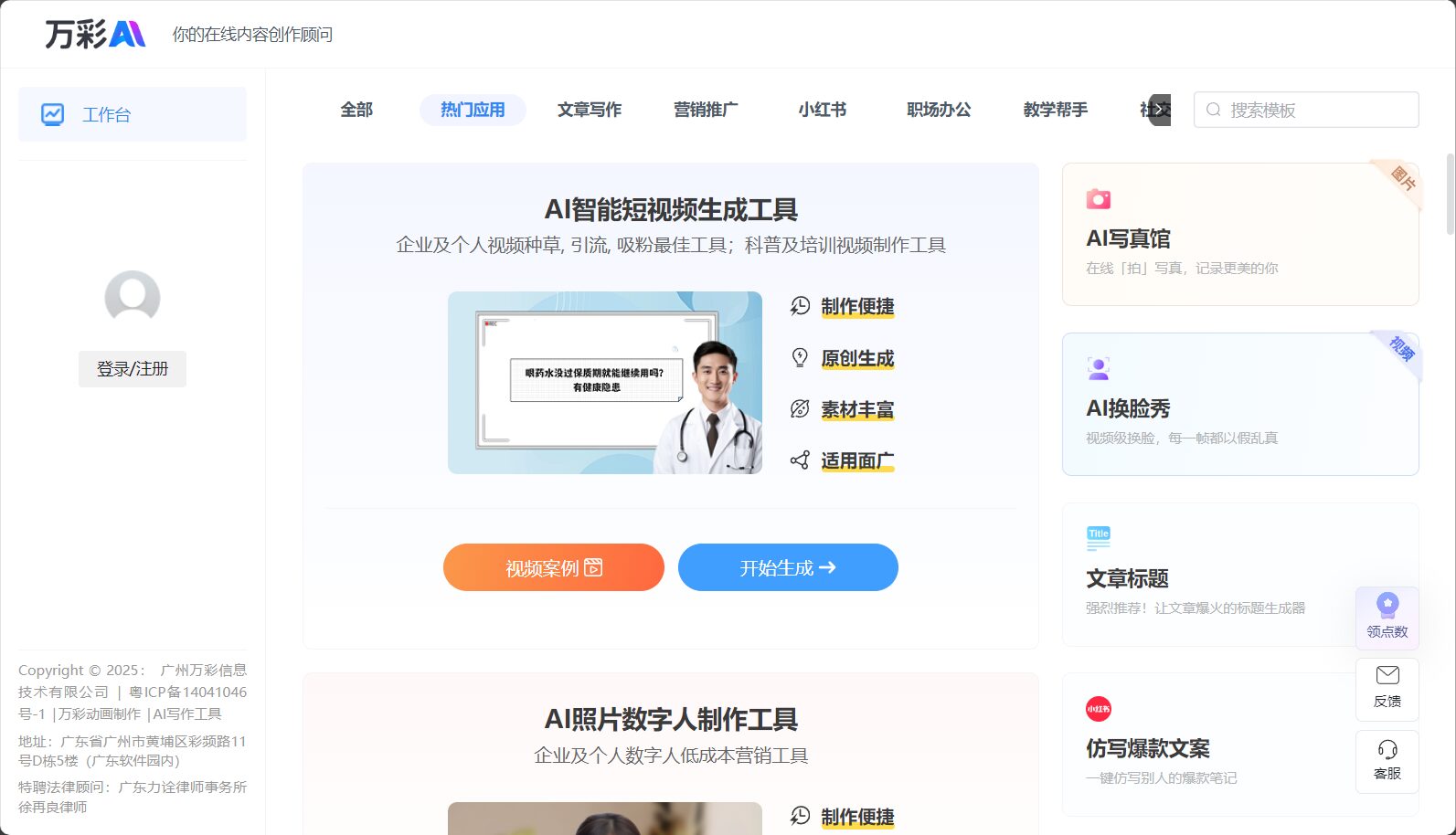Open the 工作台 sidebar item

pos(133,114)
